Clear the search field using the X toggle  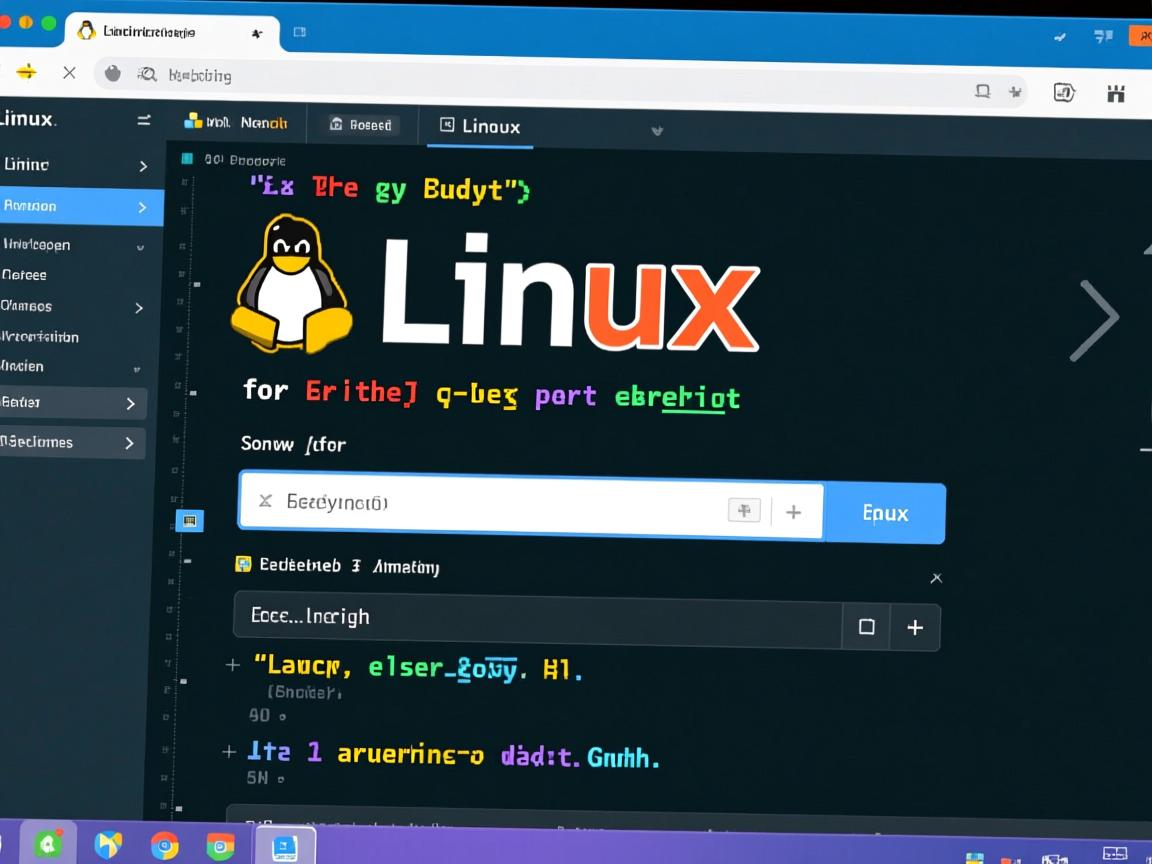pos(264,501)
